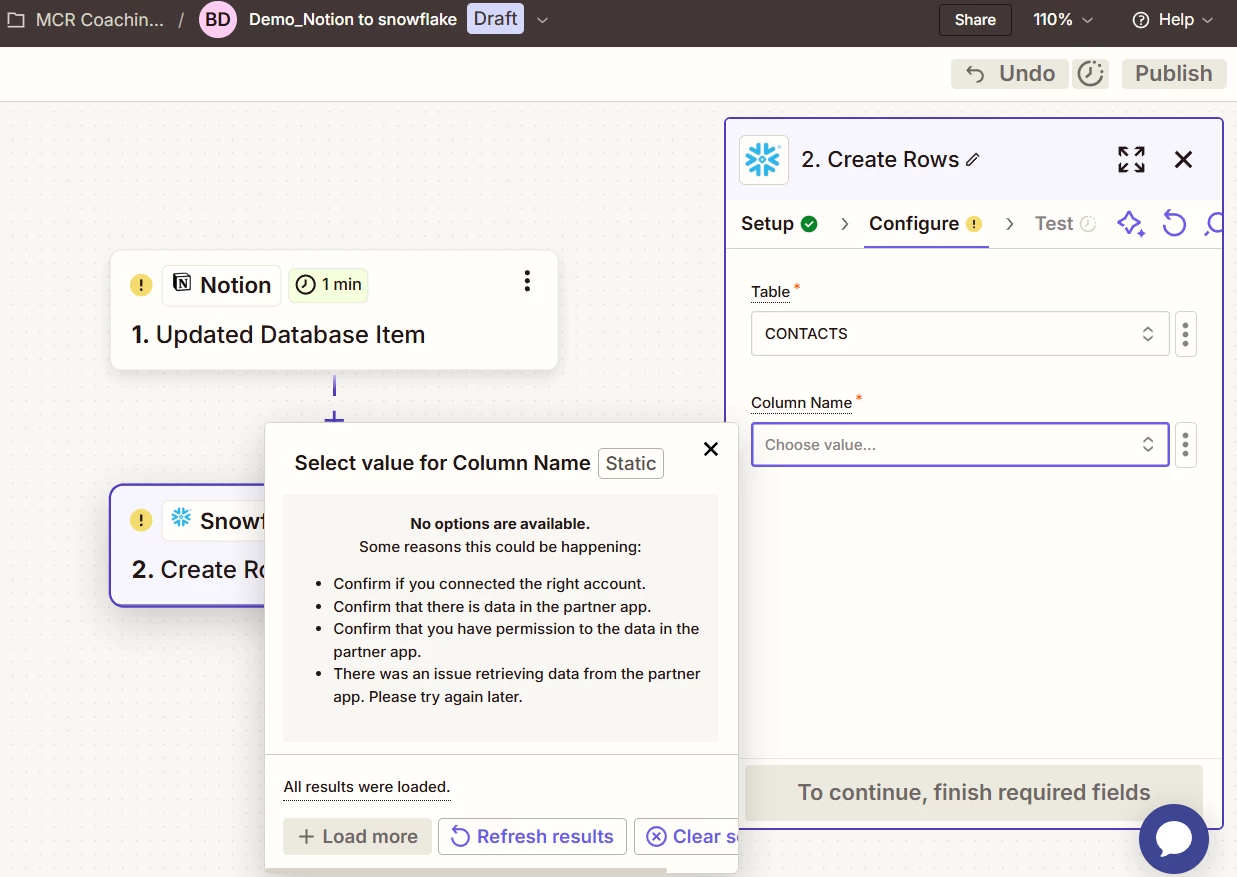This screenshot has height=877, width=1237.
Task: Close the Create Rows panel
Action: click(1184, 159)
